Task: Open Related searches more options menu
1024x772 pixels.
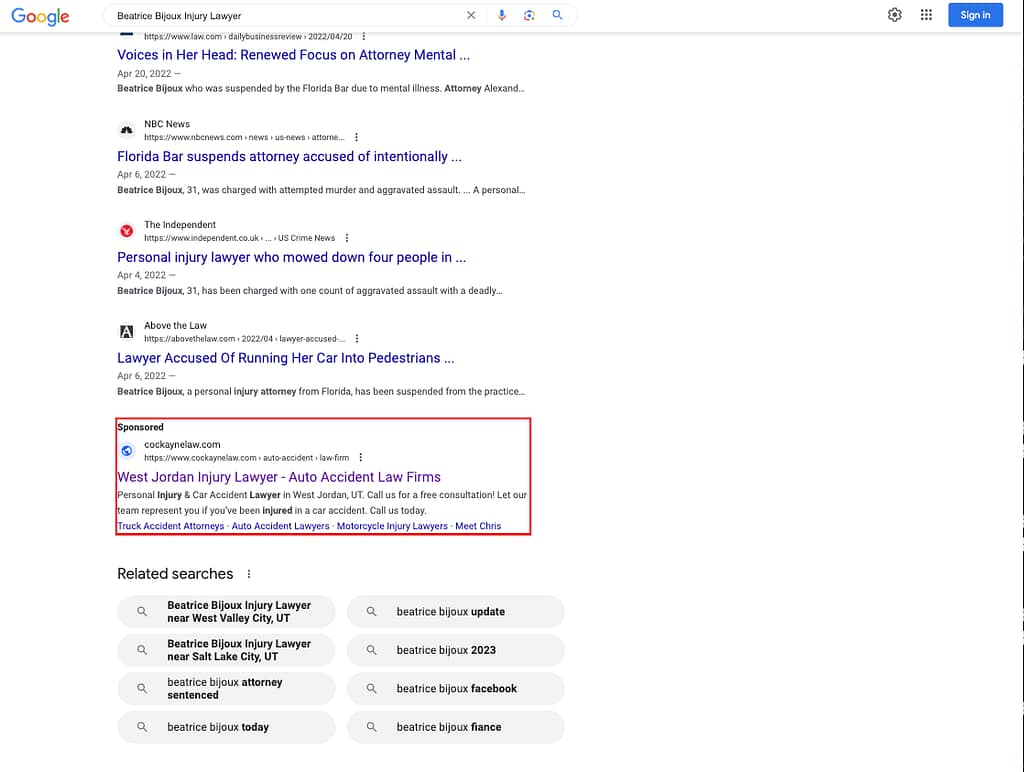Action: coord(249,574)
